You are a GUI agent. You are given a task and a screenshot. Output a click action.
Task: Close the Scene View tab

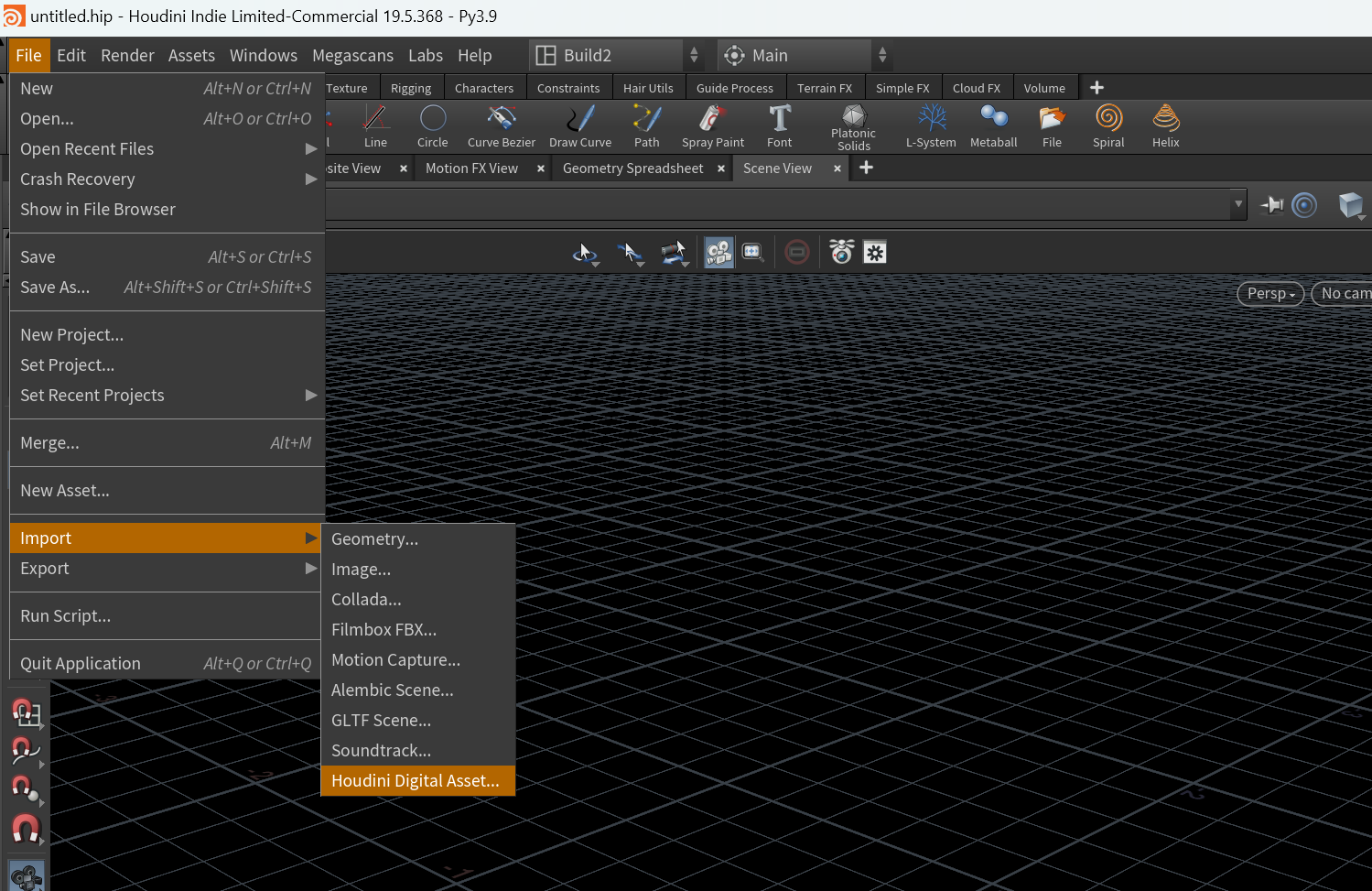(x=837, y=168)
